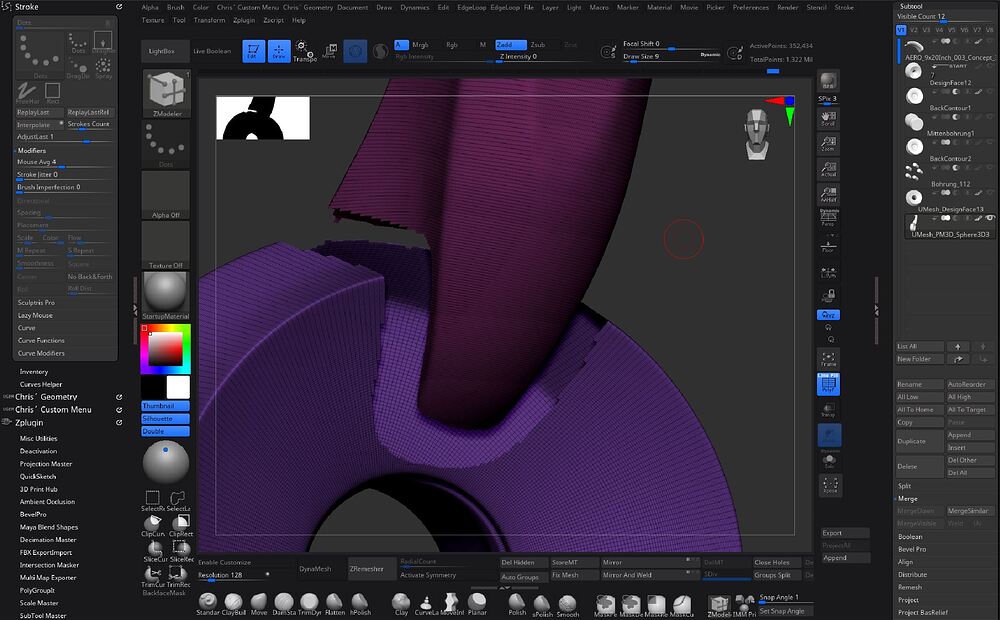Select the Planar brush
Screen dimensions: 1000x620
coord(477,603)
